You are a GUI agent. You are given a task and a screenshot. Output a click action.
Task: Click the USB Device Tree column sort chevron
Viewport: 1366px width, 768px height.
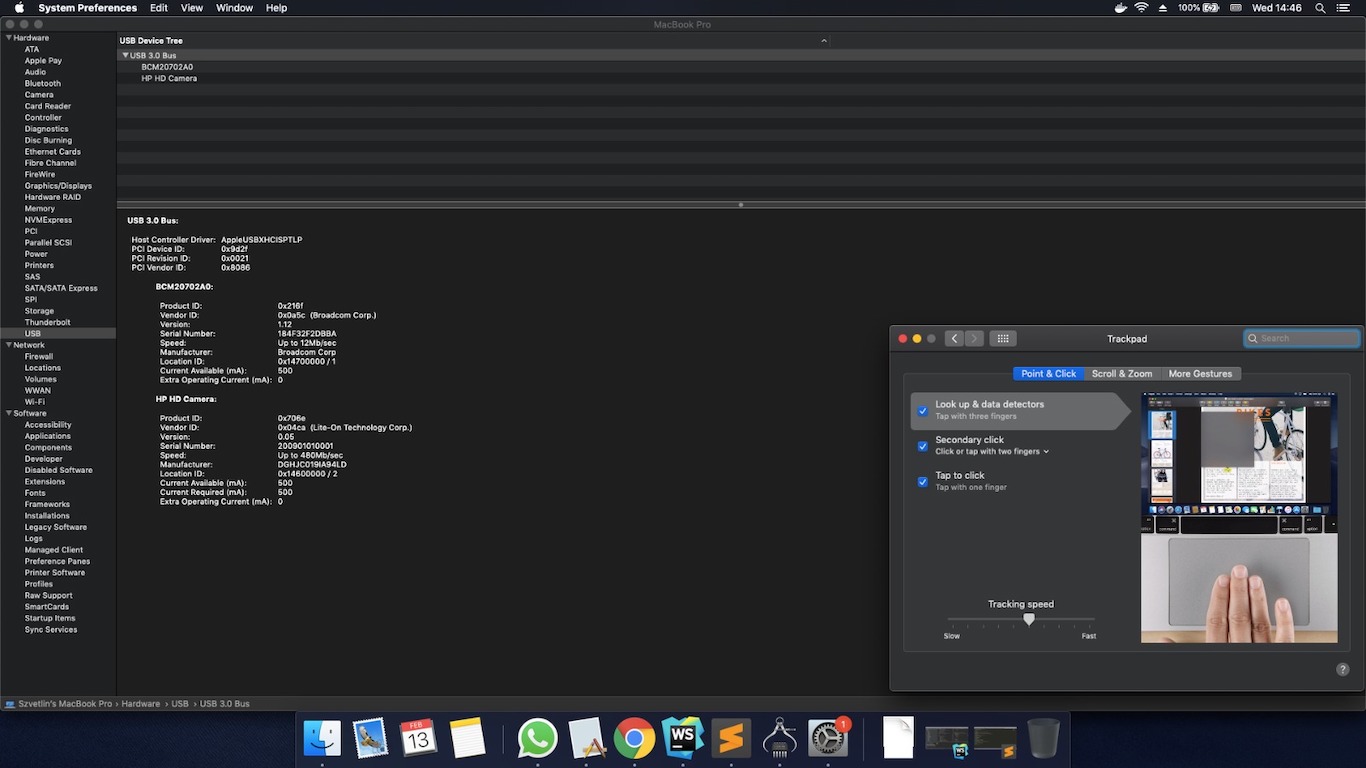[824, 41]
